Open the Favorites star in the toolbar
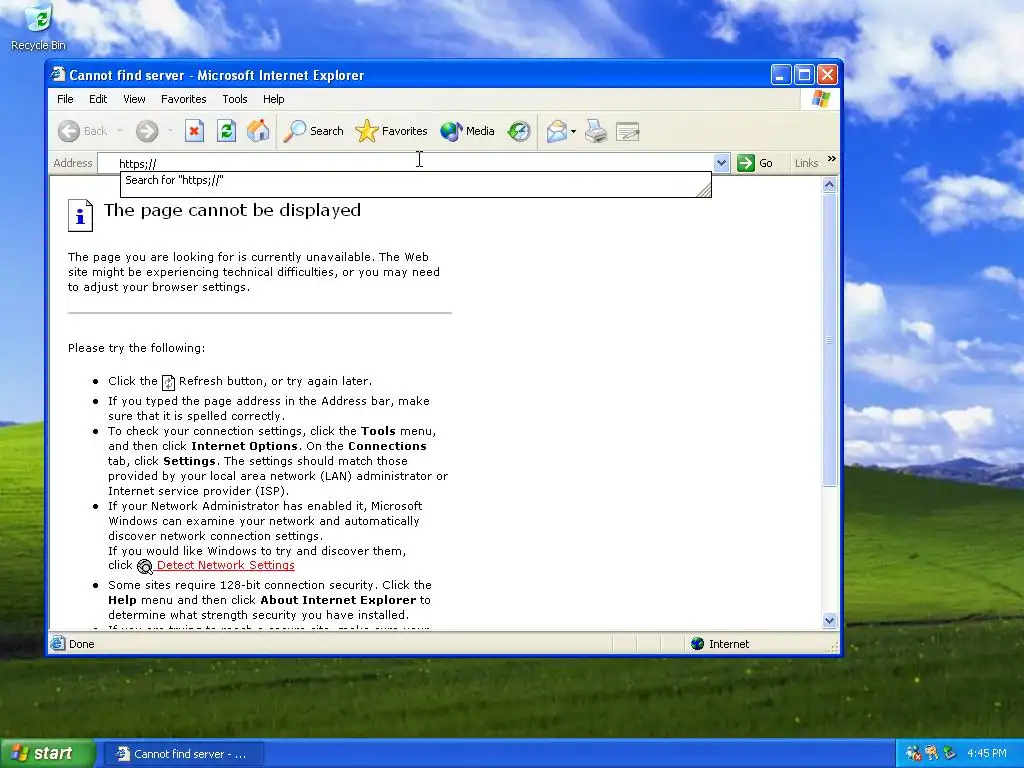Image resolution: width=1024 pixels, height=768 pixels. point(391,131)
